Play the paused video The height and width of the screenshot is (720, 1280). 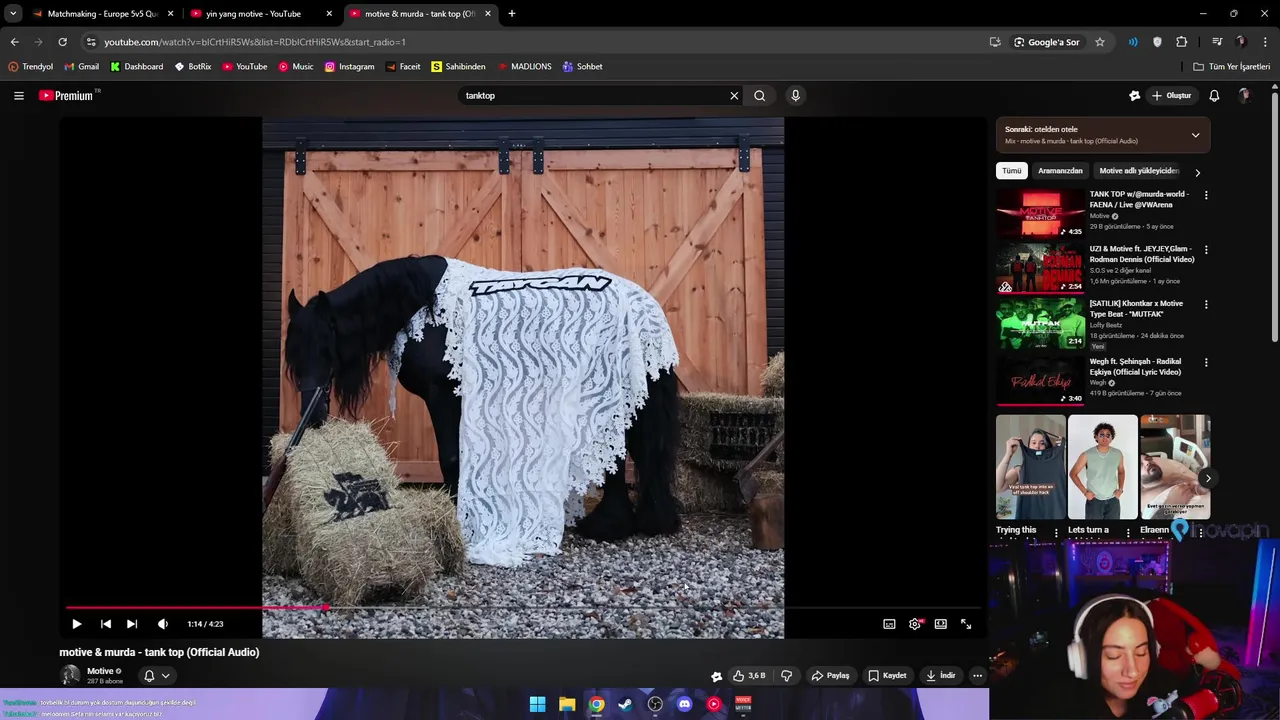76,624
